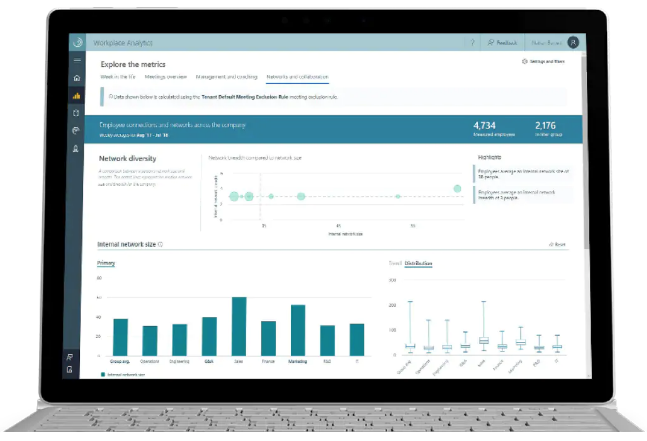This screenshot has height=441, width=647.
Task: Open the sidebar icon below the chart icon
Action: tap(76, 113)
